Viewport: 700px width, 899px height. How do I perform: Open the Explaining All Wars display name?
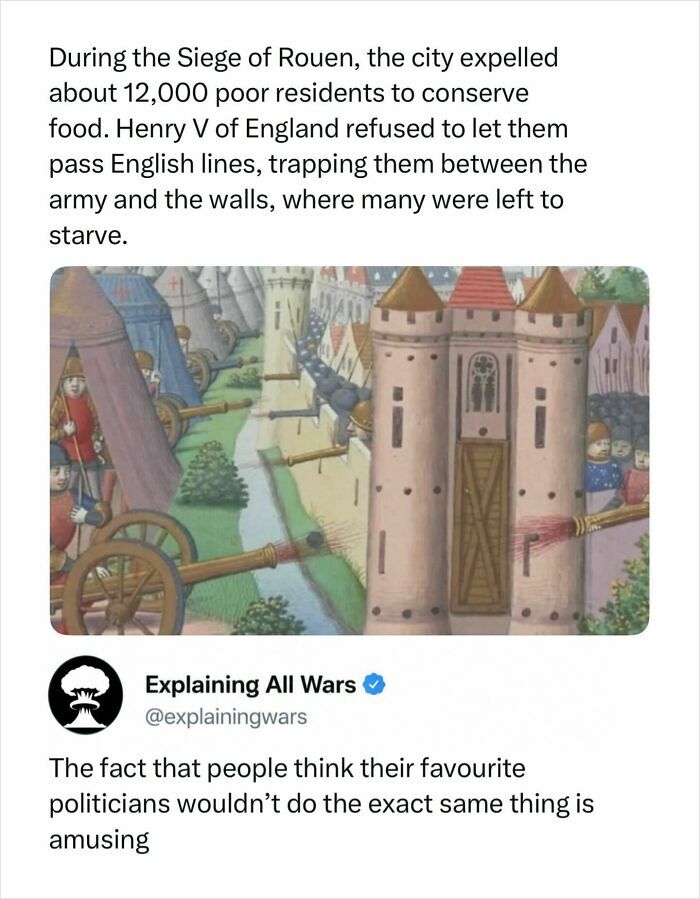click(250, 685)
